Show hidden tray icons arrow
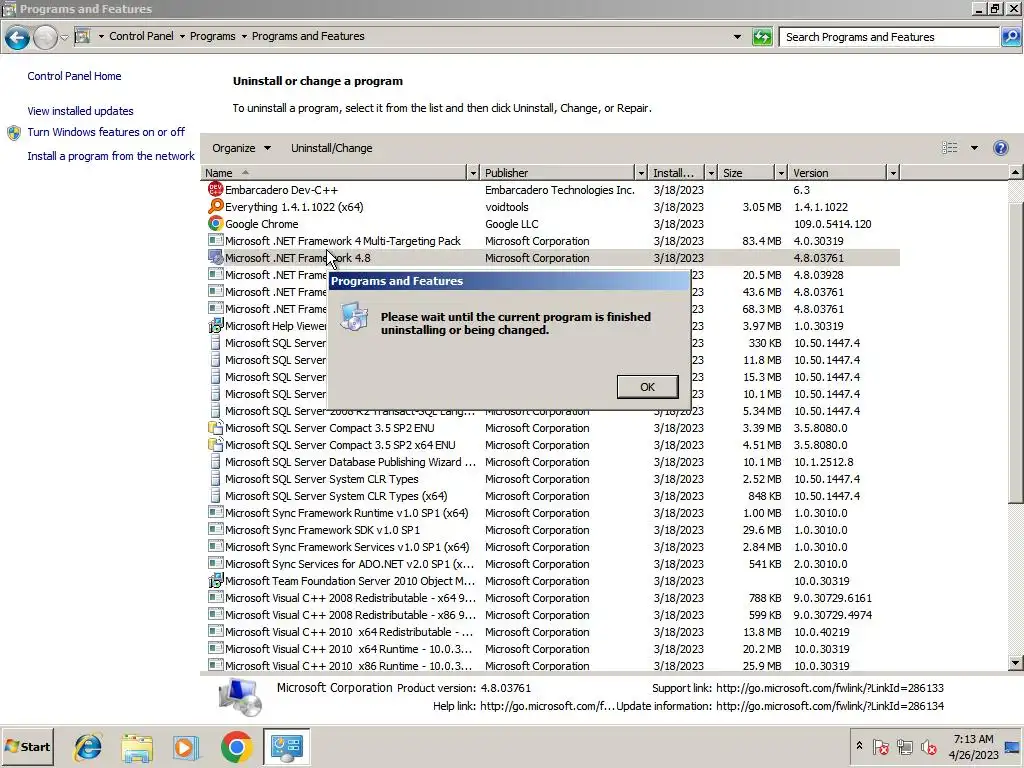 pos(859,746)
